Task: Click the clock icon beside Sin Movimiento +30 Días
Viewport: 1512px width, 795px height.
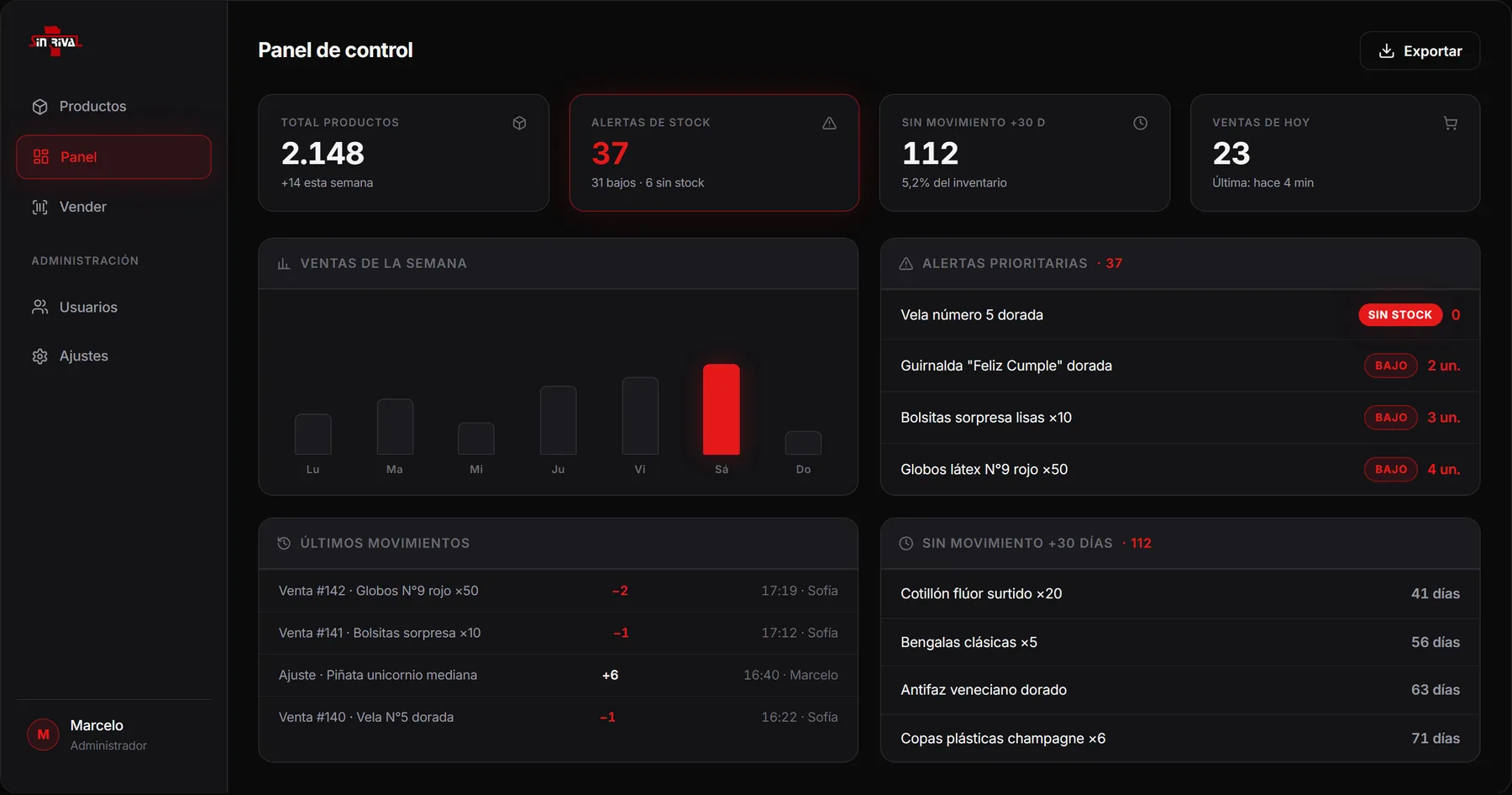Action: (906, 544)
